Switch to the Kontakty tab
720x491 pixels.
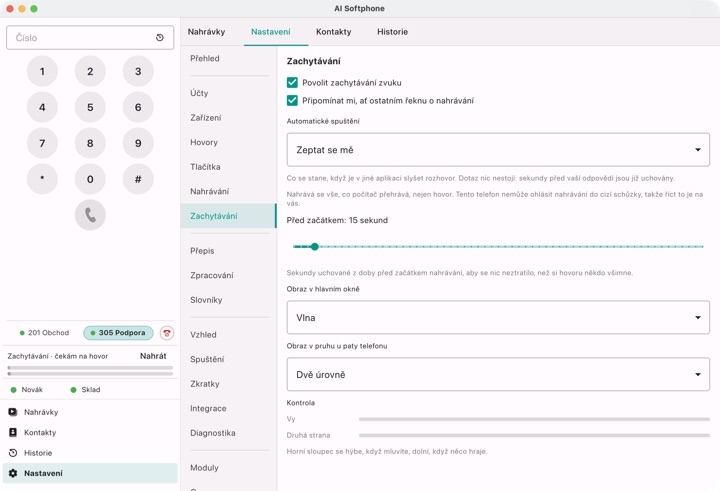333,32
